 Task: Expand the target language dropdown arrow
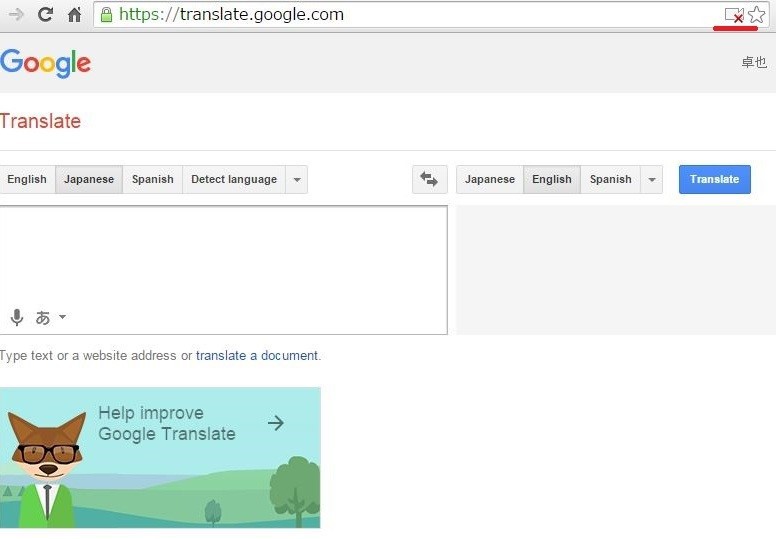652,179
